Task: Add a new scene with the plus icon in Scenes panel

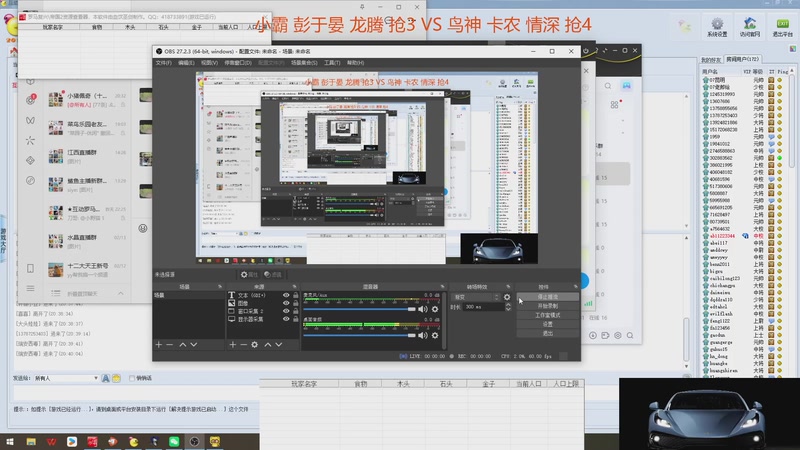Action: (159, 345)
